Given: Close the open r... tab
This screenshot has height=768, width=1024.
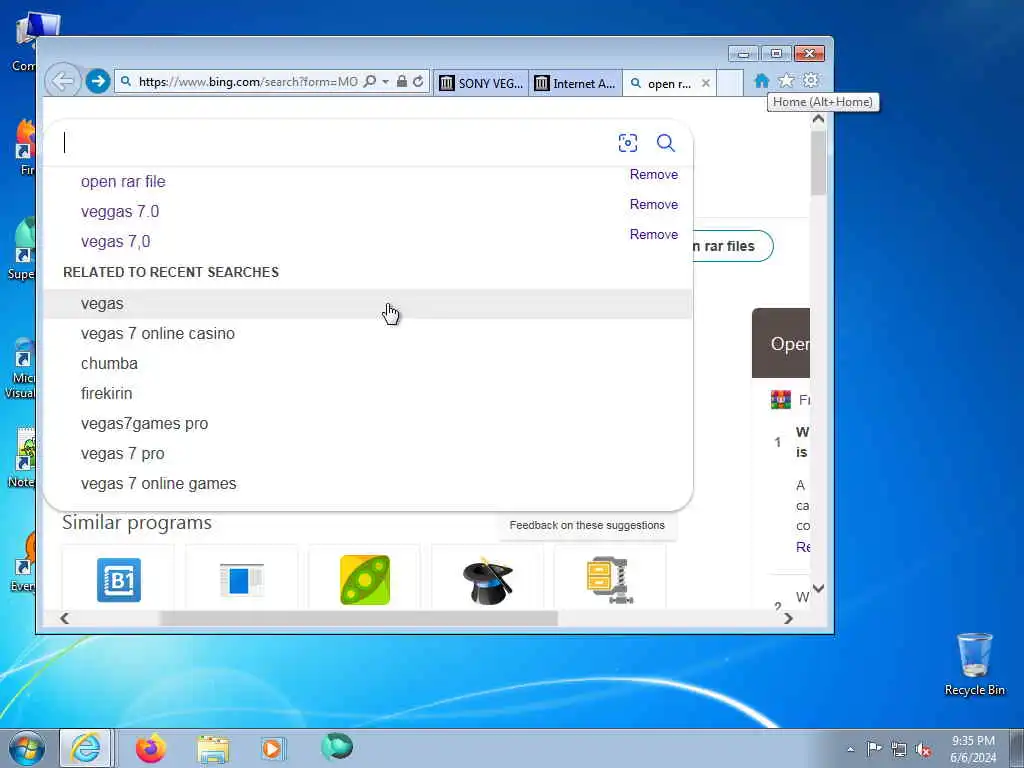Looking at the screenshot, I should [705, 83].
